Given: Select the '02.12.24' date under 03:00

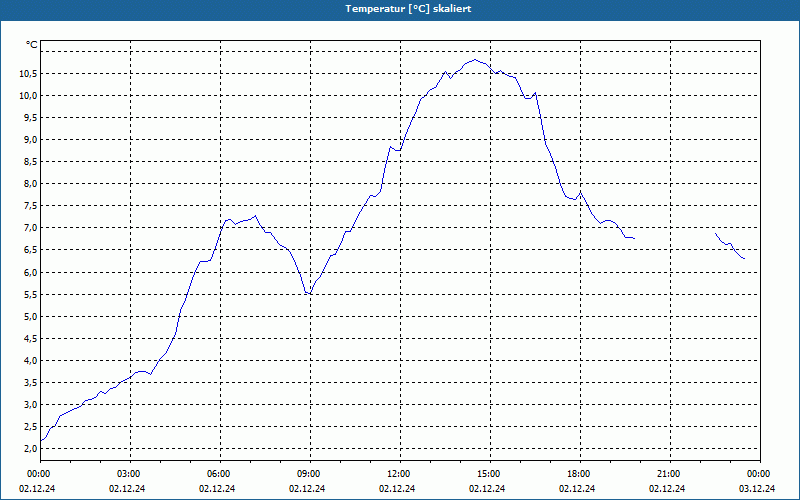Looking at the screenshot, I should coord(127,488).
